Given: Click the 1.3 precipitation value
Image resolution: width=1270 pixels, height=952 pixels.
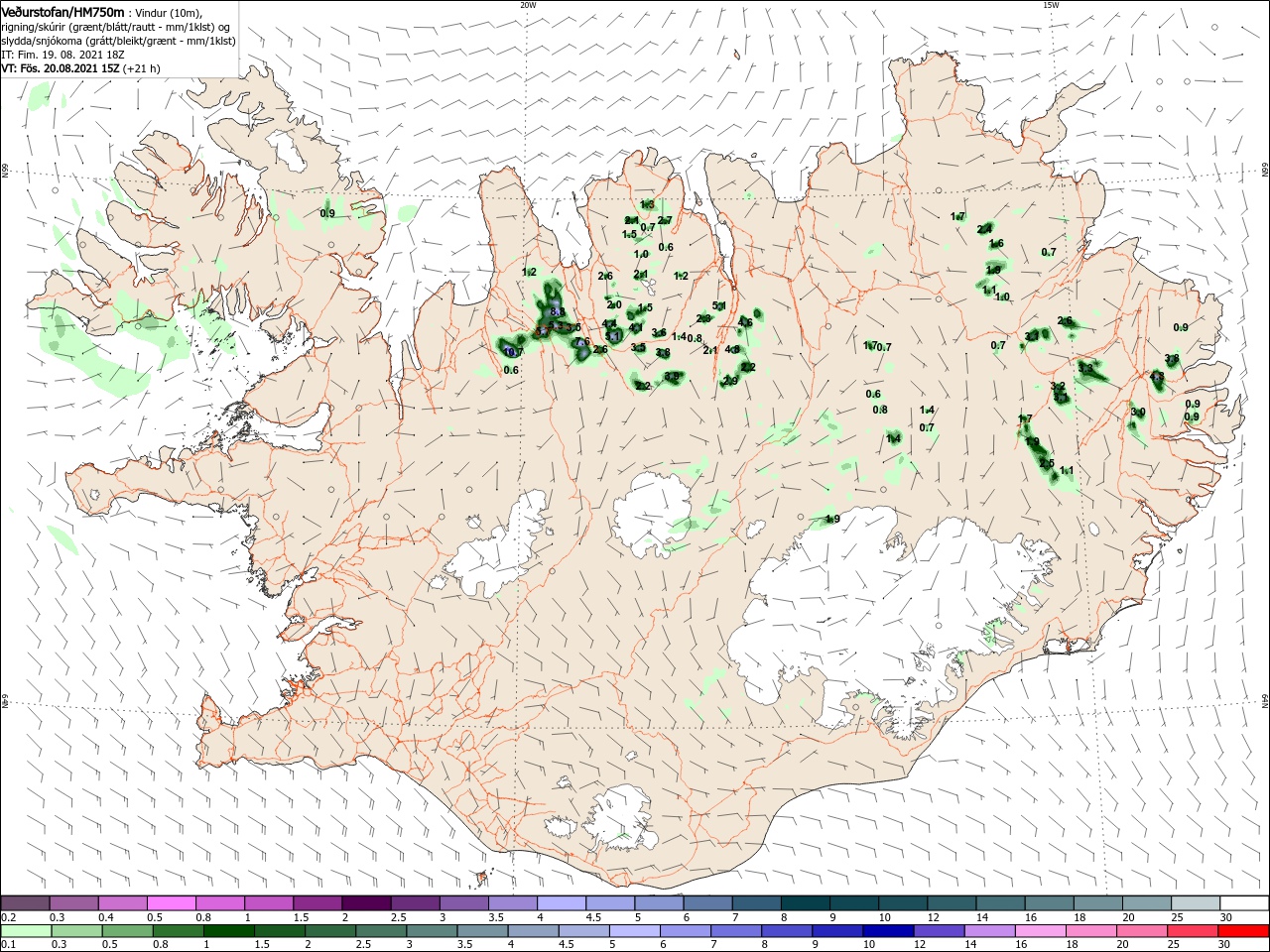Looking at the screenshot, I should click(x=647, y=204).
